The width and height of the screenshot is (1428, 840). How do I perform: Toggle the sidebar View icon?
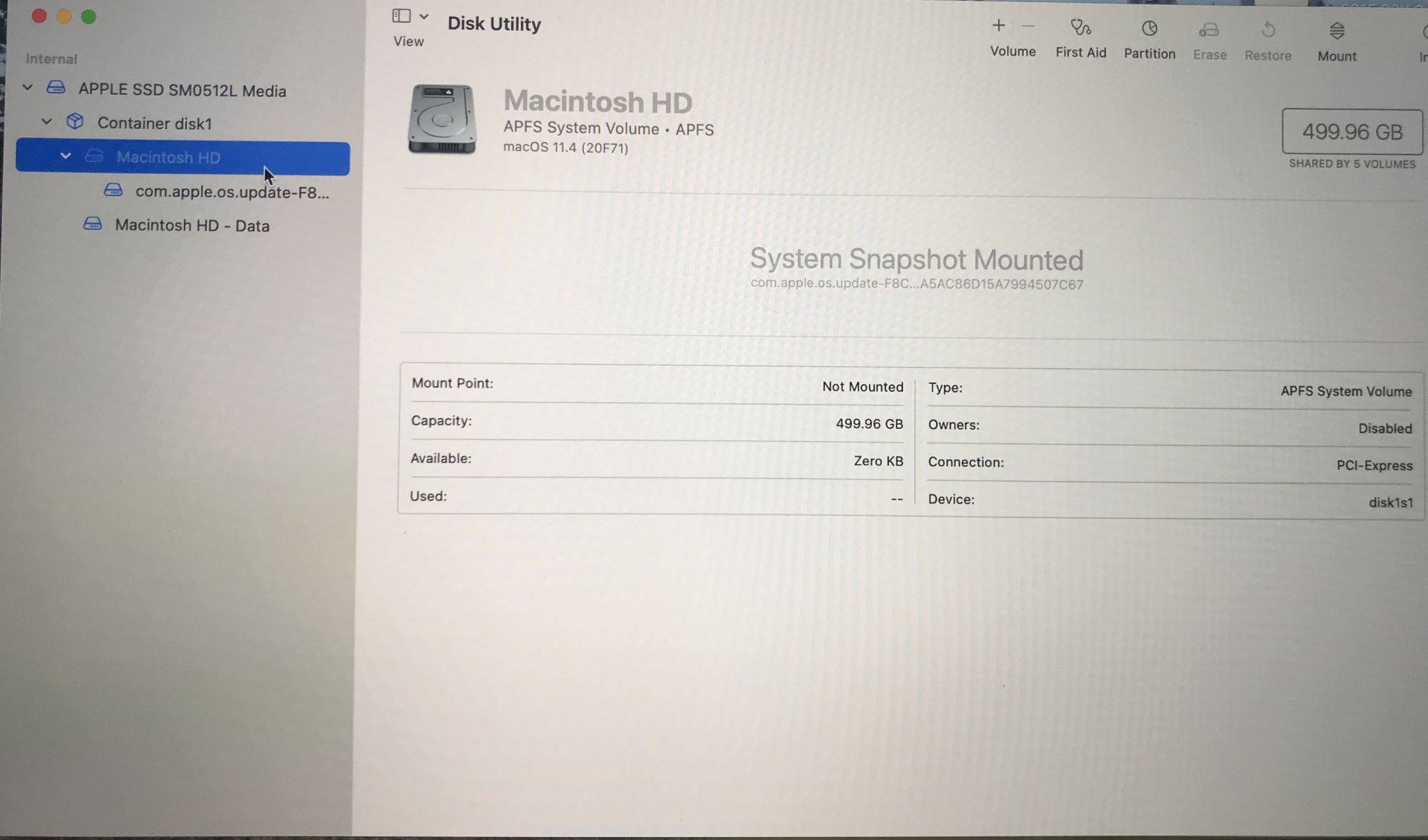pyautogui.click(x=401, y=16)
